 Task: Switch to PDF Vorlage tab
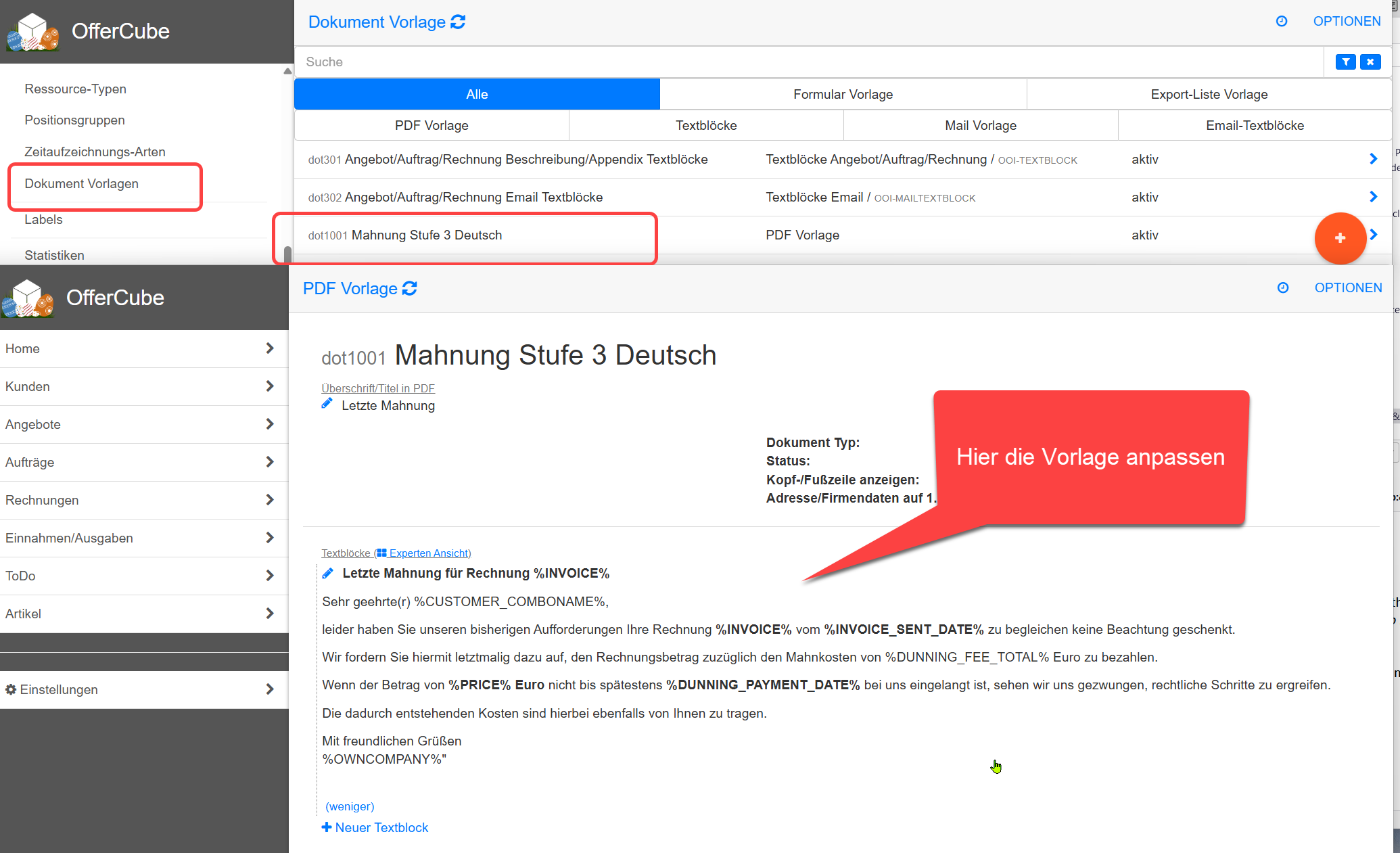431,125
